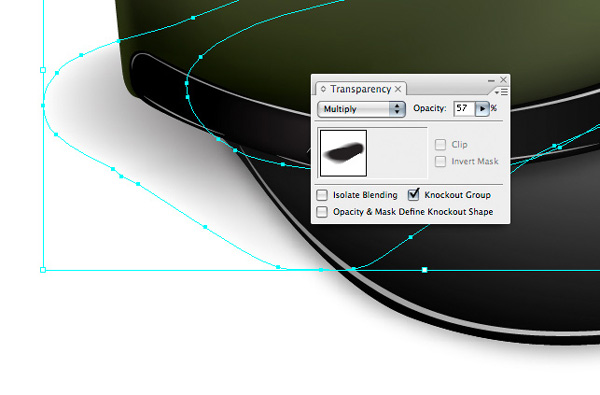Open the Opacity slider arrow popup
The height and width of the screenshot is (395, 600).
click(482, 109)
